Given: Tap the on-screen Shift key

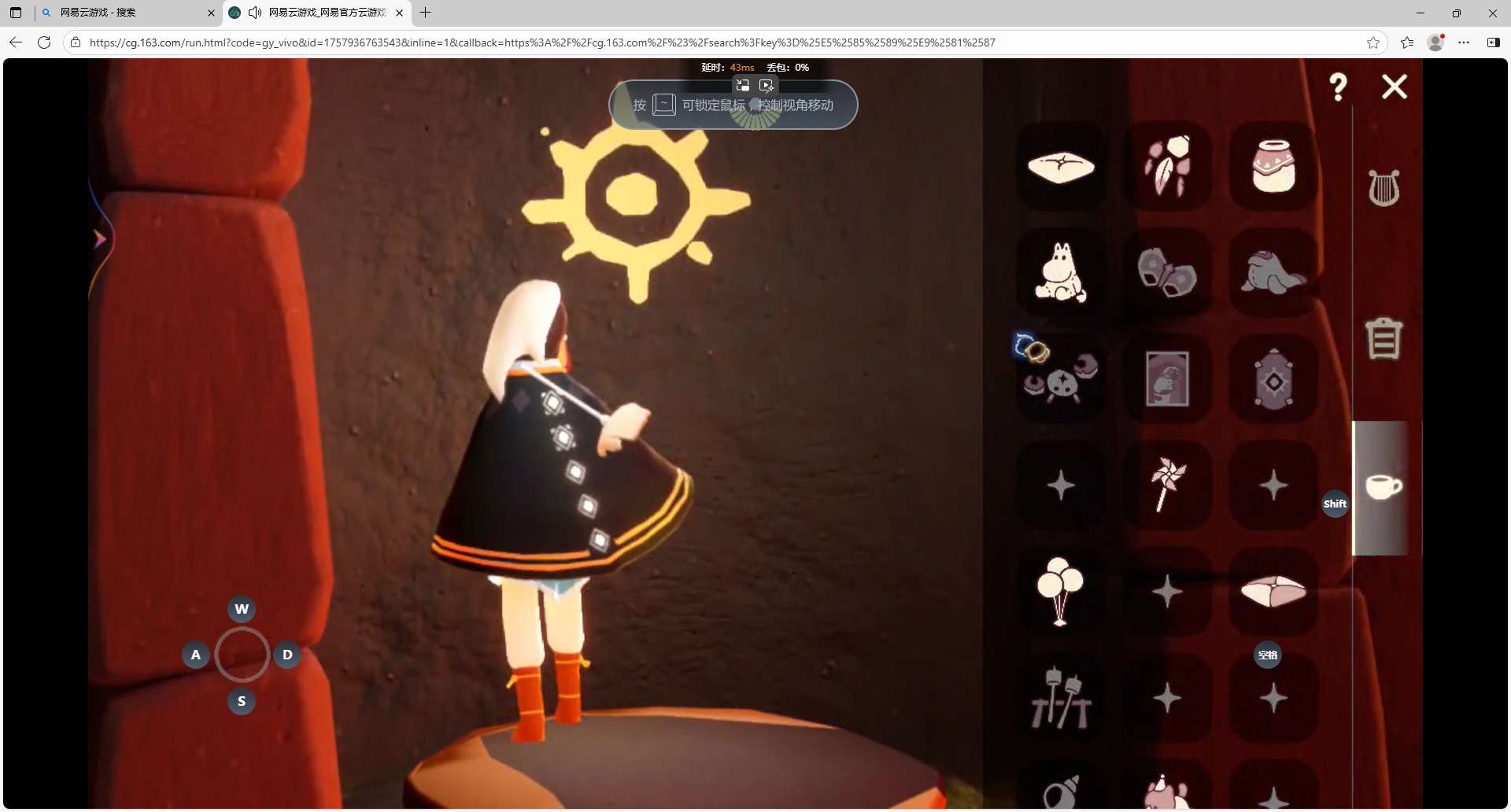Looking at the screenshot, I should click(x=1335, y=504).
